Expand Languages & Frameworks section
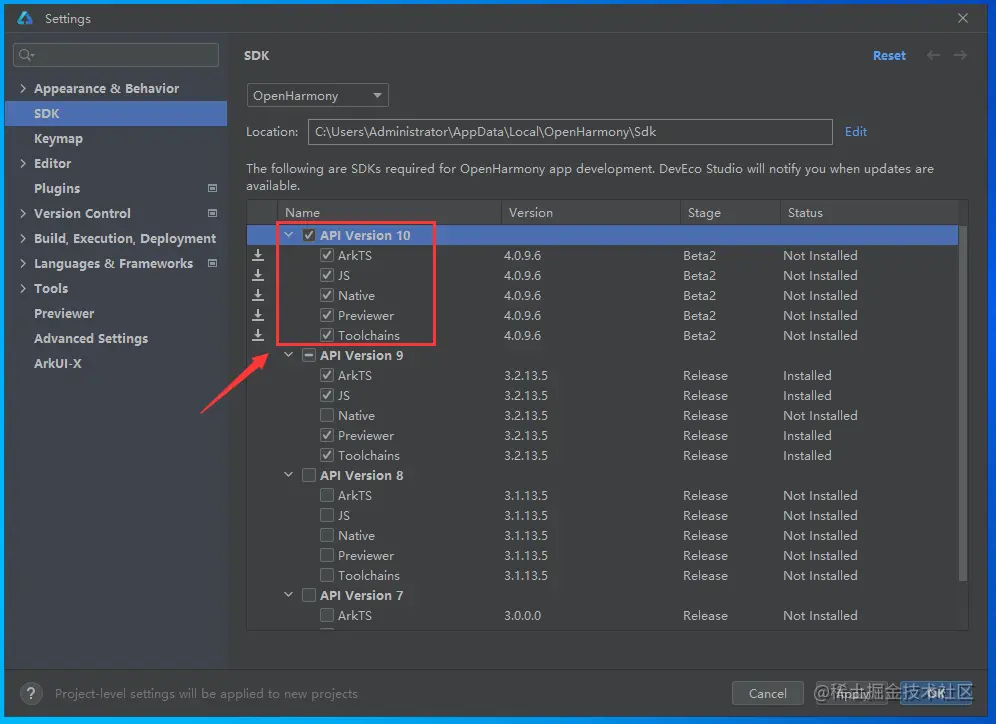996x724 pixels. click(x=23, y=263)
